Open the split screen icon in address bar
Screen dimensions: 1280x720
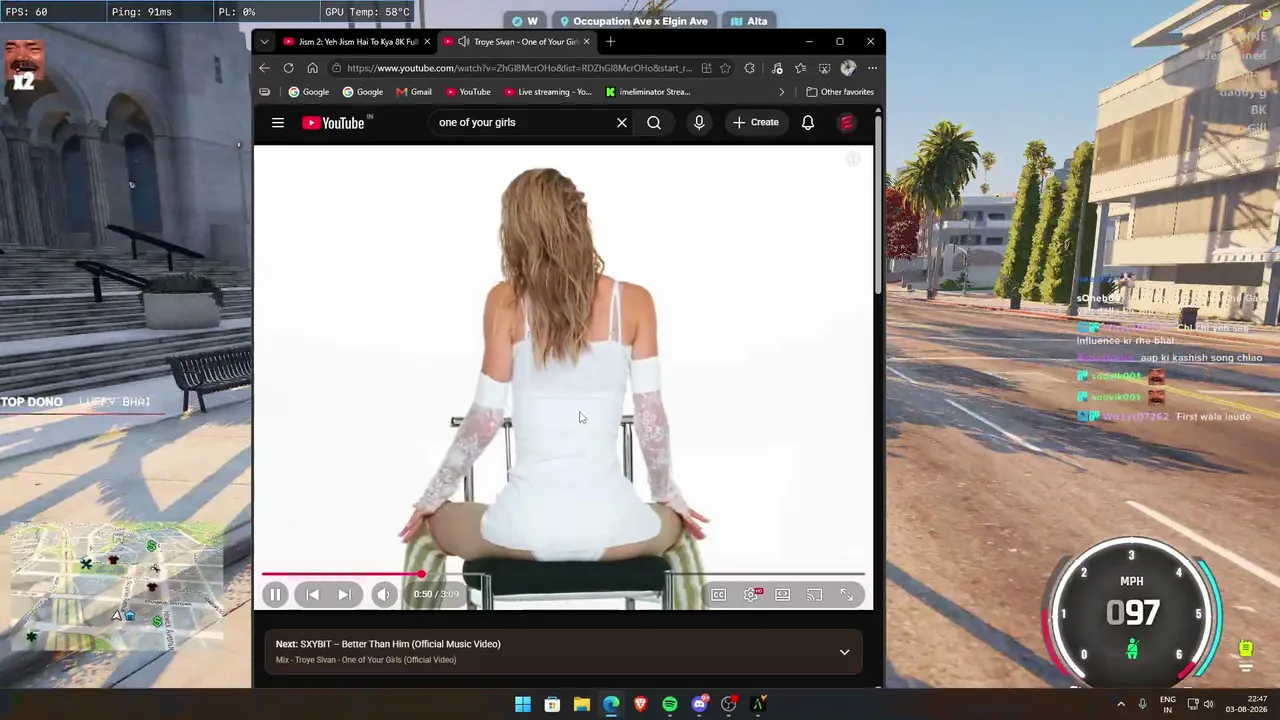[706, 68]
